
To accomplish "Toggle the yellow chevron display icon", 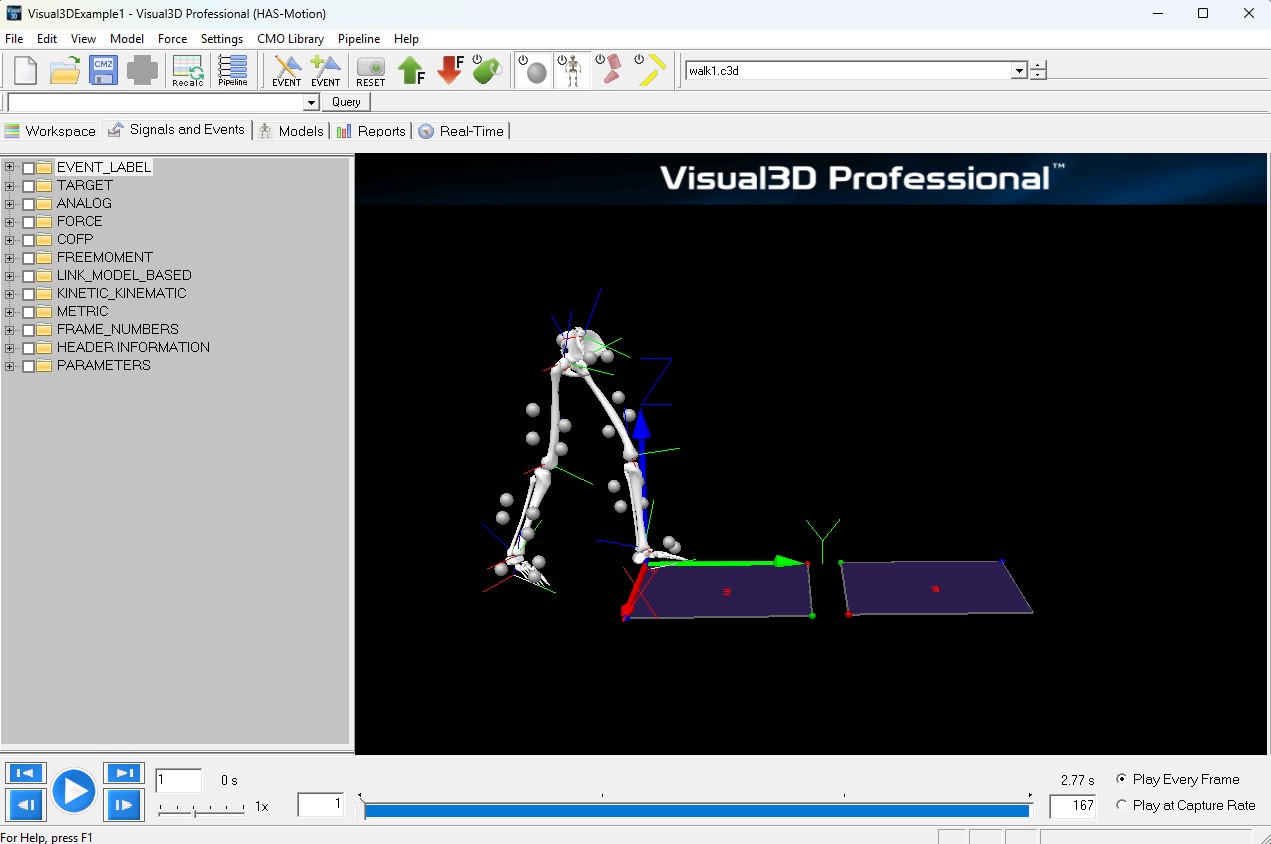I will pos(650,70).
